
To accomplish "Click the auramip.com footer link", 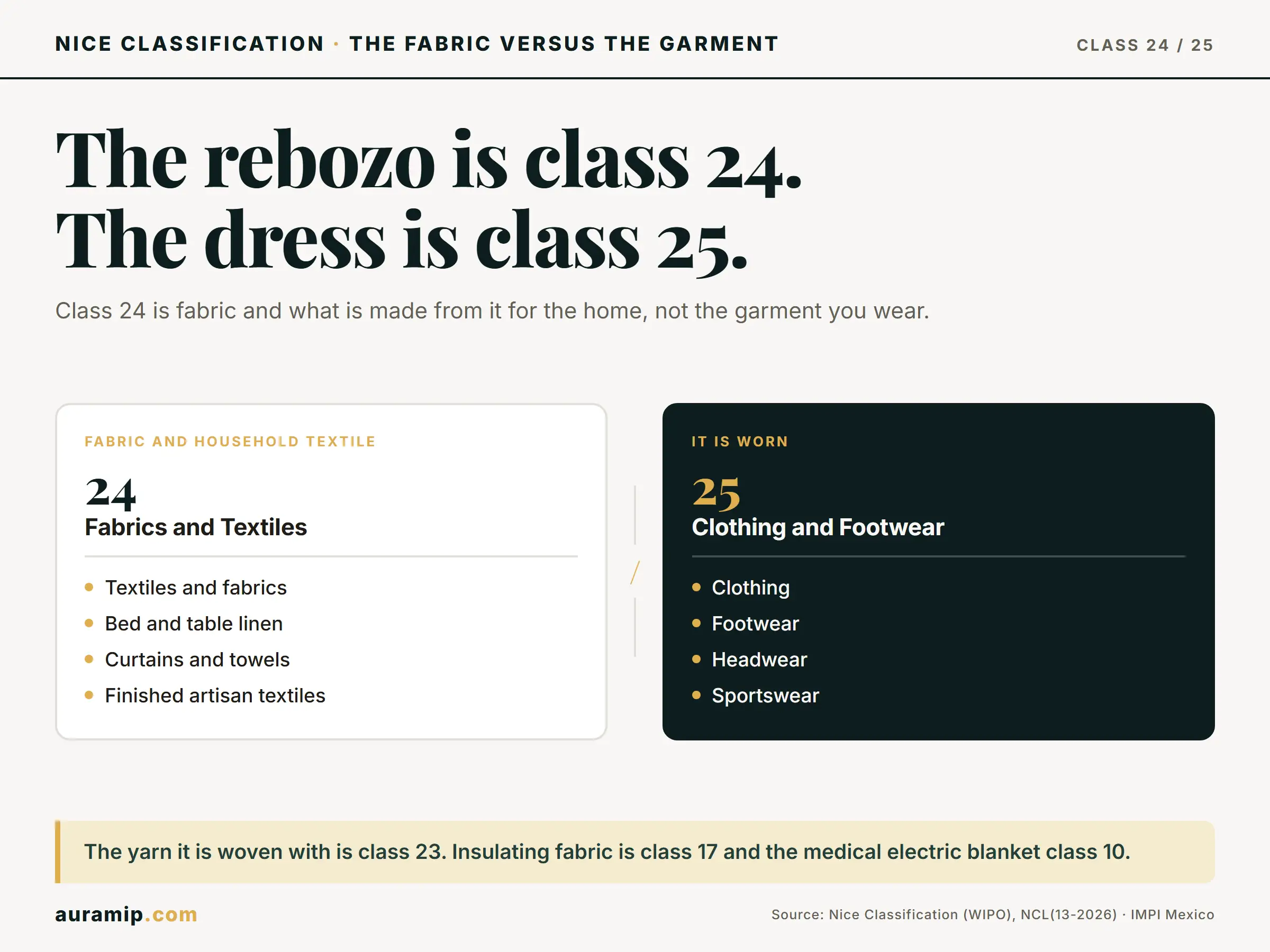I will [x=126, y=914].
